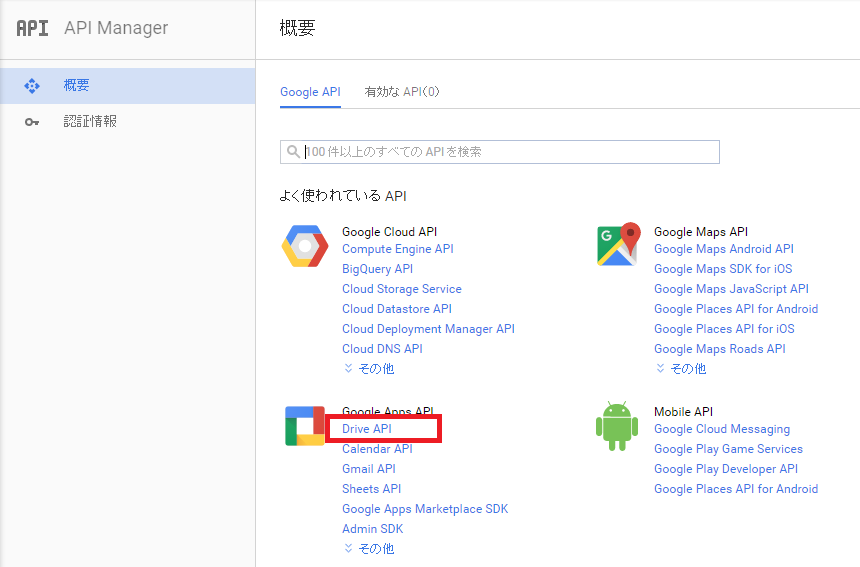Open Google Maps SDK for iOS link
This screenshot has height=567, width=860.
723,269
